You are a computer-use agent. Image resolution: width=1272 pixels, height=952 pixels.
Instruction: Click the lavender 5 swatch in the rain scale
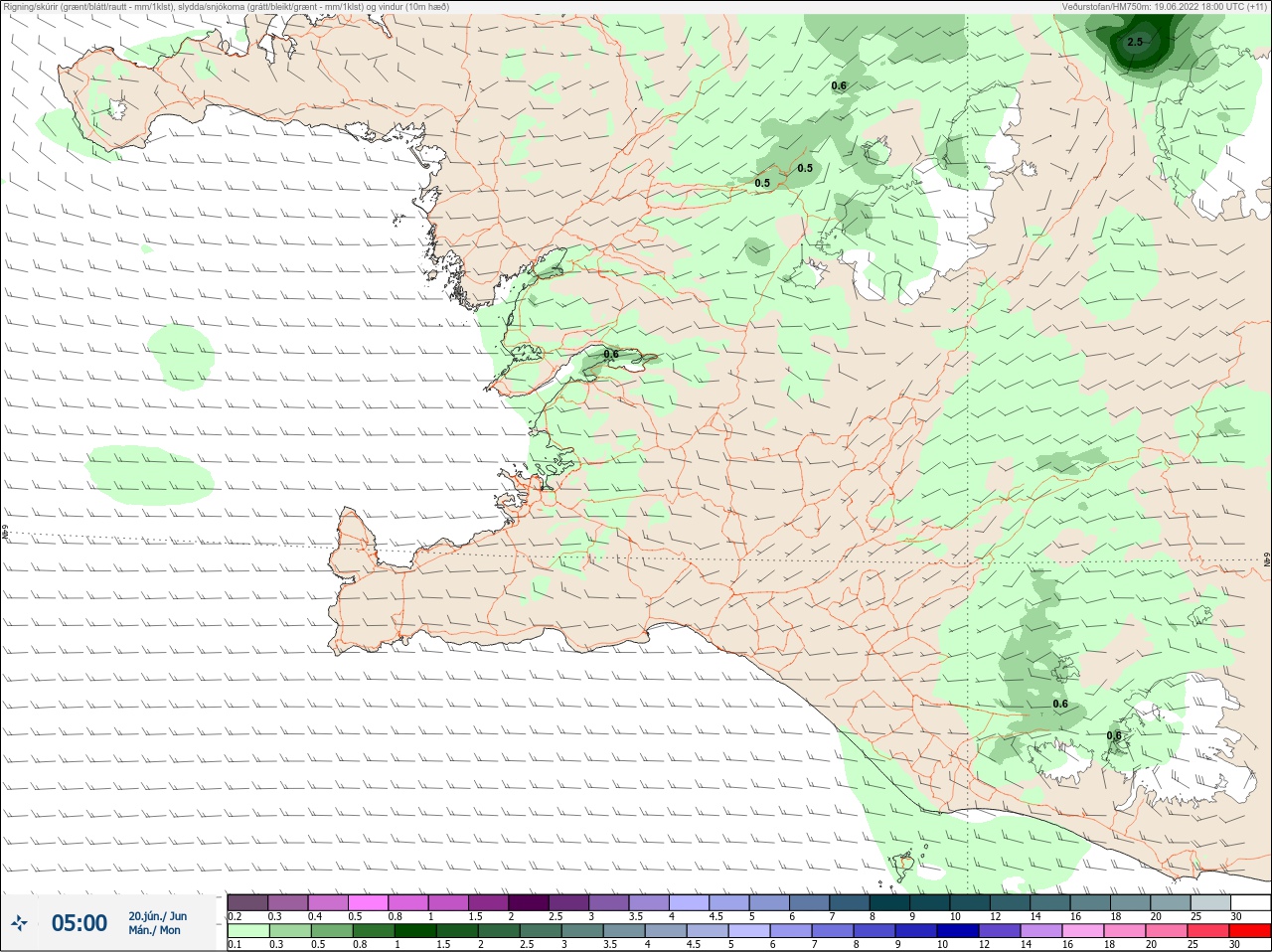coord(747,931)
